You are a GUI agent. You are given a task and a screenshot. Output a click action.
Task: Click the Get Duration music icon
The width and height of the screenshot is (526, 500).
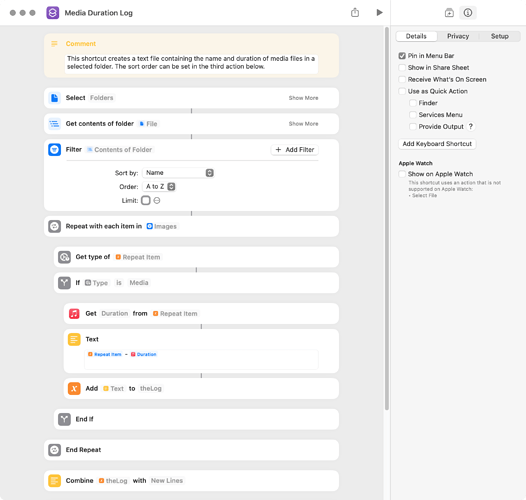coord(74,313)
